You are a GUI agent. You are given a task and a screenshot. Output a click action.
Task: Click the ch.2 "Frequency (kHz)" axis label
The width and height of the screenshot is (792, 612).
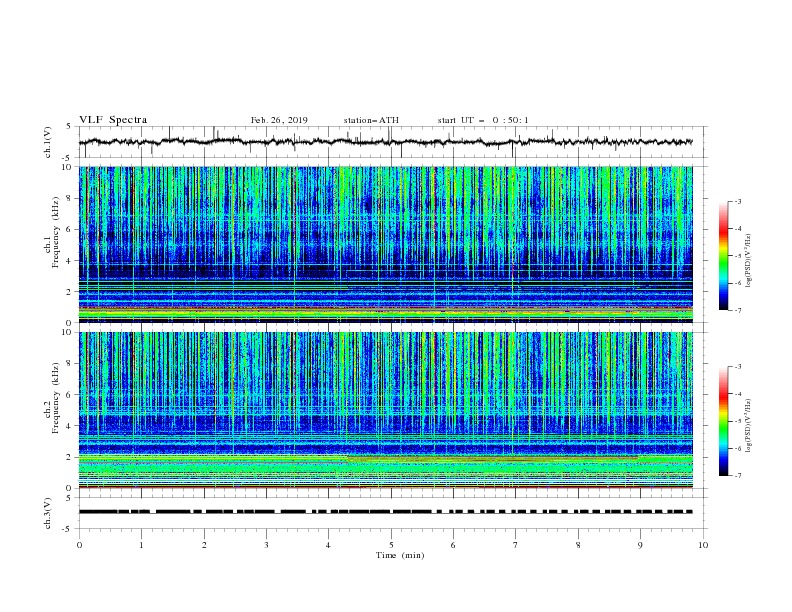click(56, 398)
